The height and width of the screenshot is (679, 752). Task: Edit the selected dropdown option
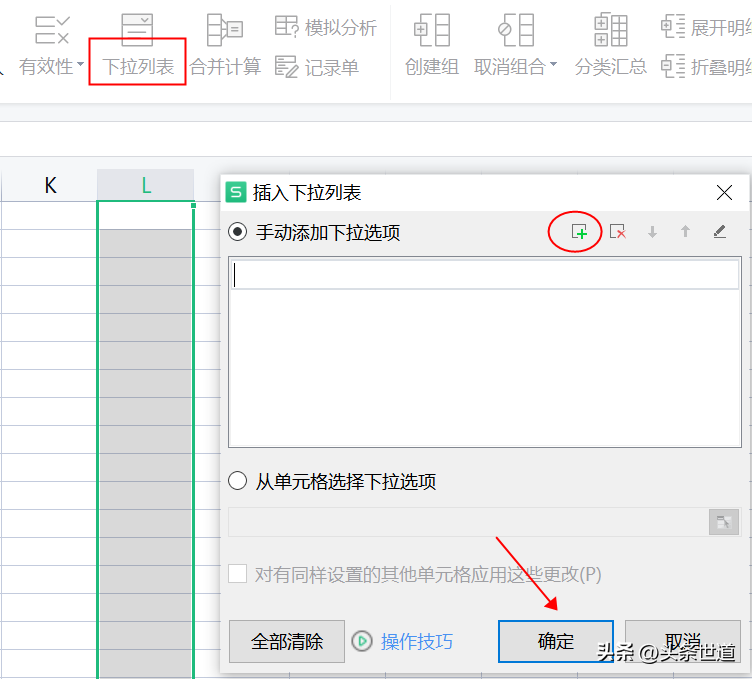[x=719, y=232]
